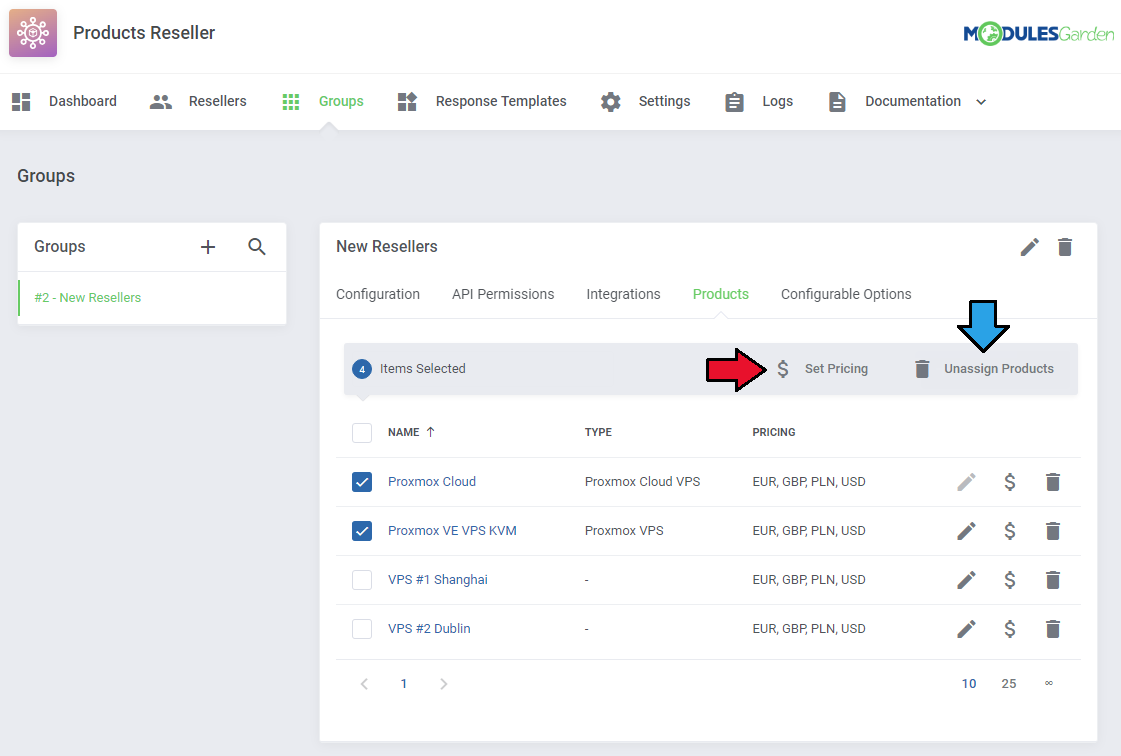The height and width of the screenshot is (756, 1121).
Task: Switch to the API Permissions tab
Action: (x=503, y=294)
